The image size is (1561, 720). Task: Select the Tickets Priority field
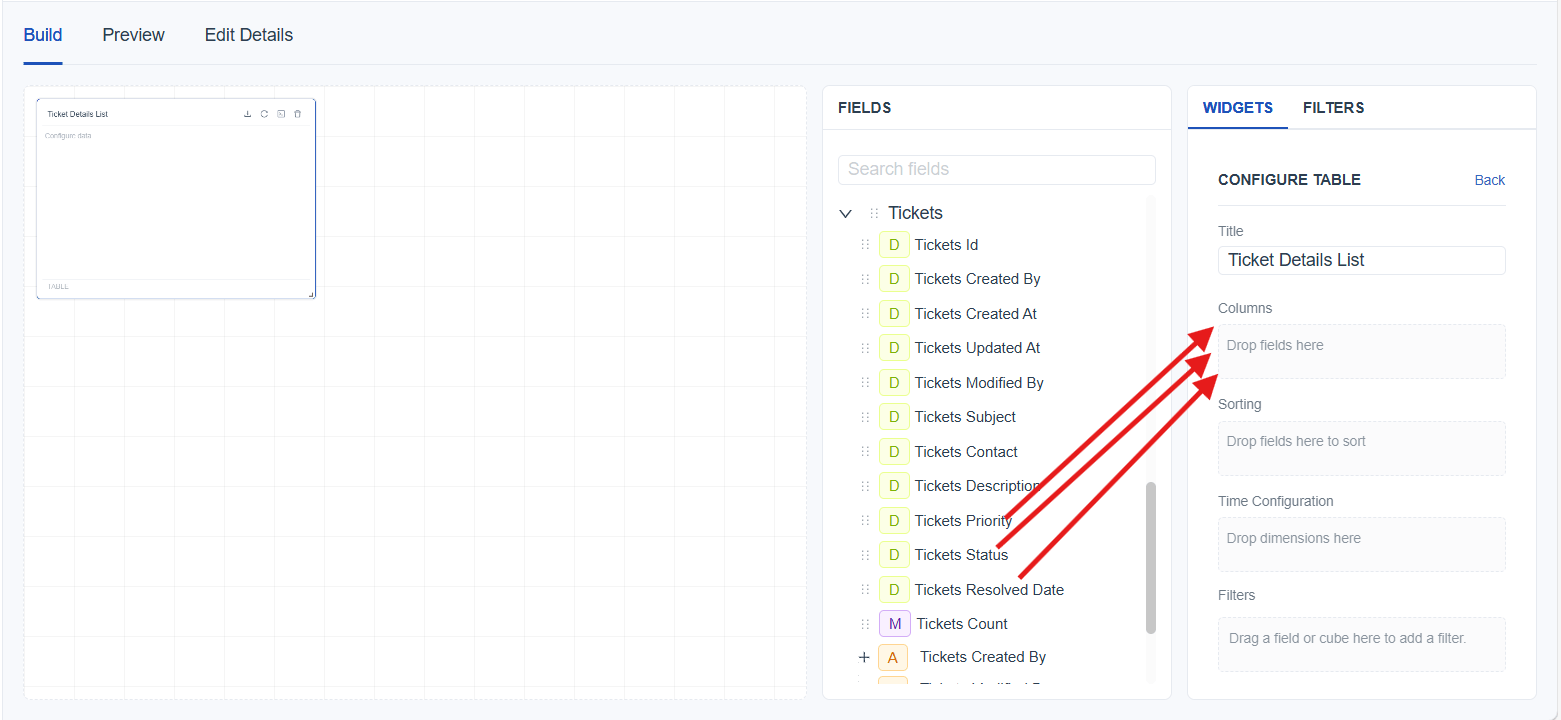963,521
